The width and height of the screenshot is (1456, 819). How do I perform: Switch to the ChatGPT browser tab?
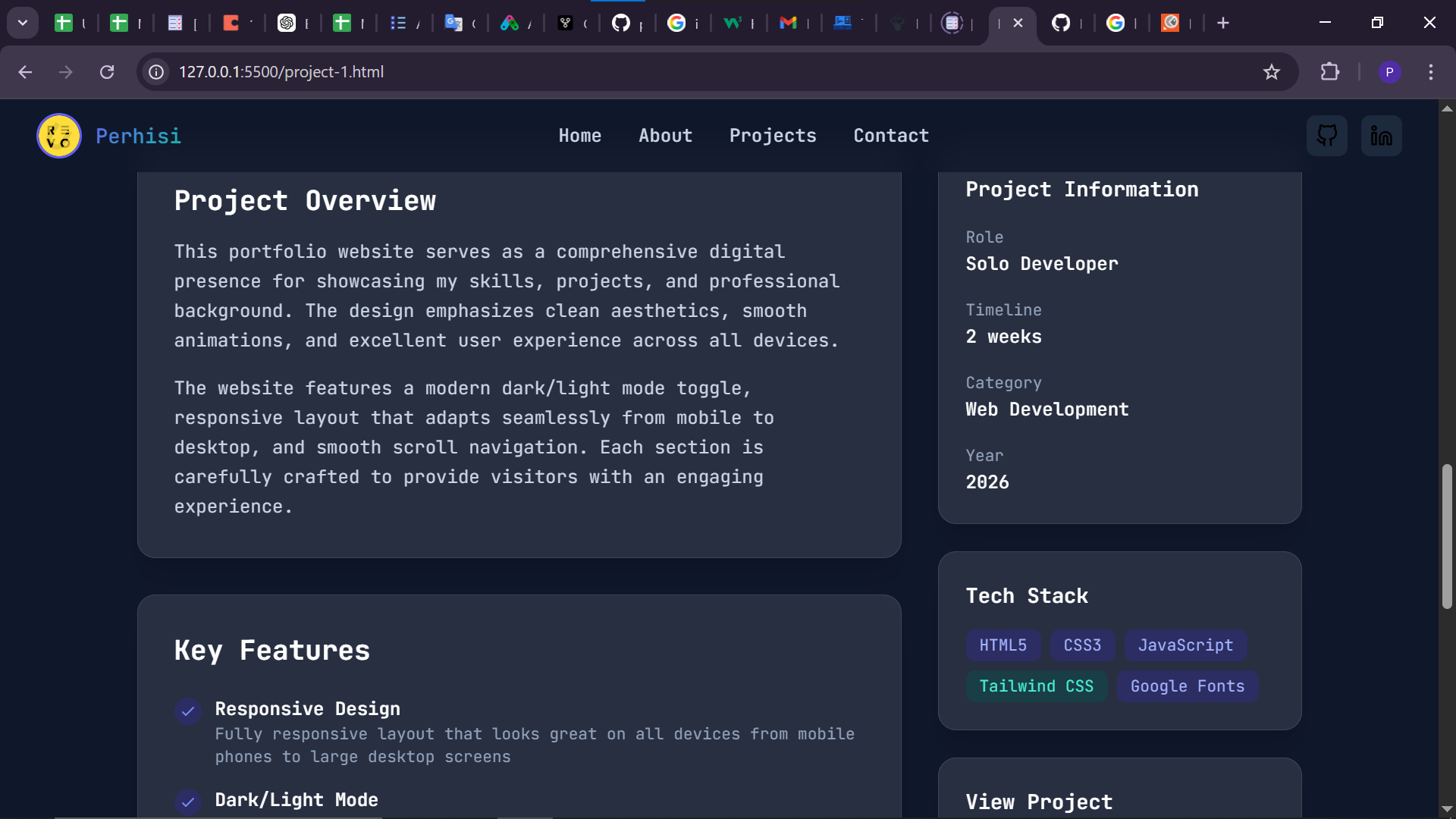tap(287, 23)
